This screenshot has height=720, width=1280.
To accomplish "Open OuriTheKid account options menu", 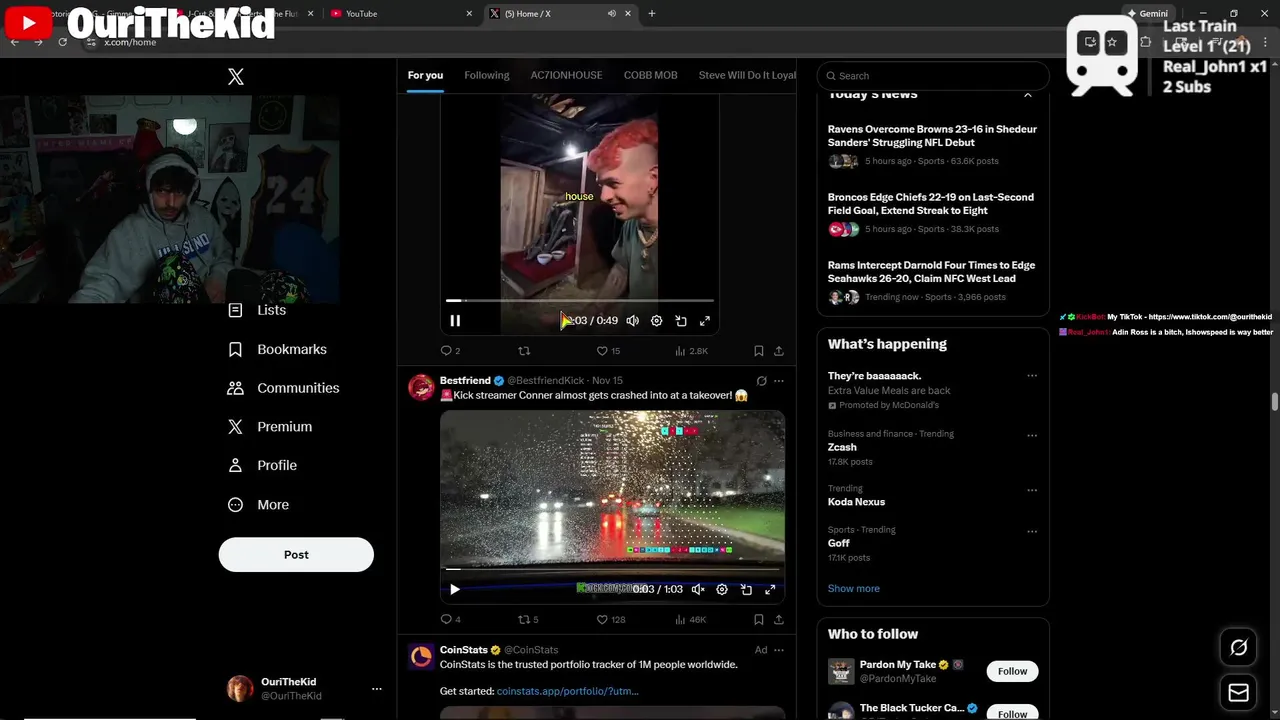I will tap(377, 689).
